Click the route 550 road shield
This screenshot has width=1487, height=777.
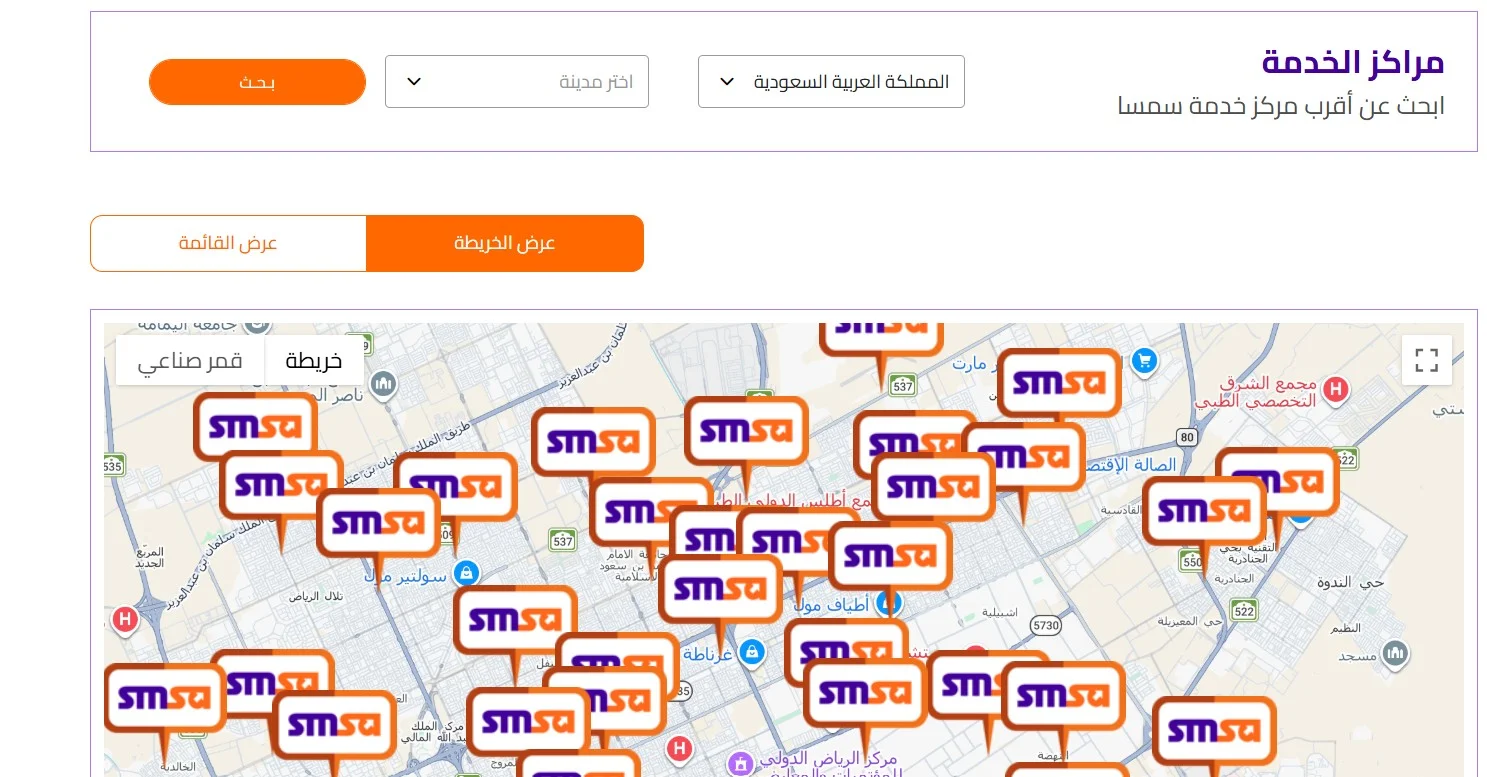1192,562
